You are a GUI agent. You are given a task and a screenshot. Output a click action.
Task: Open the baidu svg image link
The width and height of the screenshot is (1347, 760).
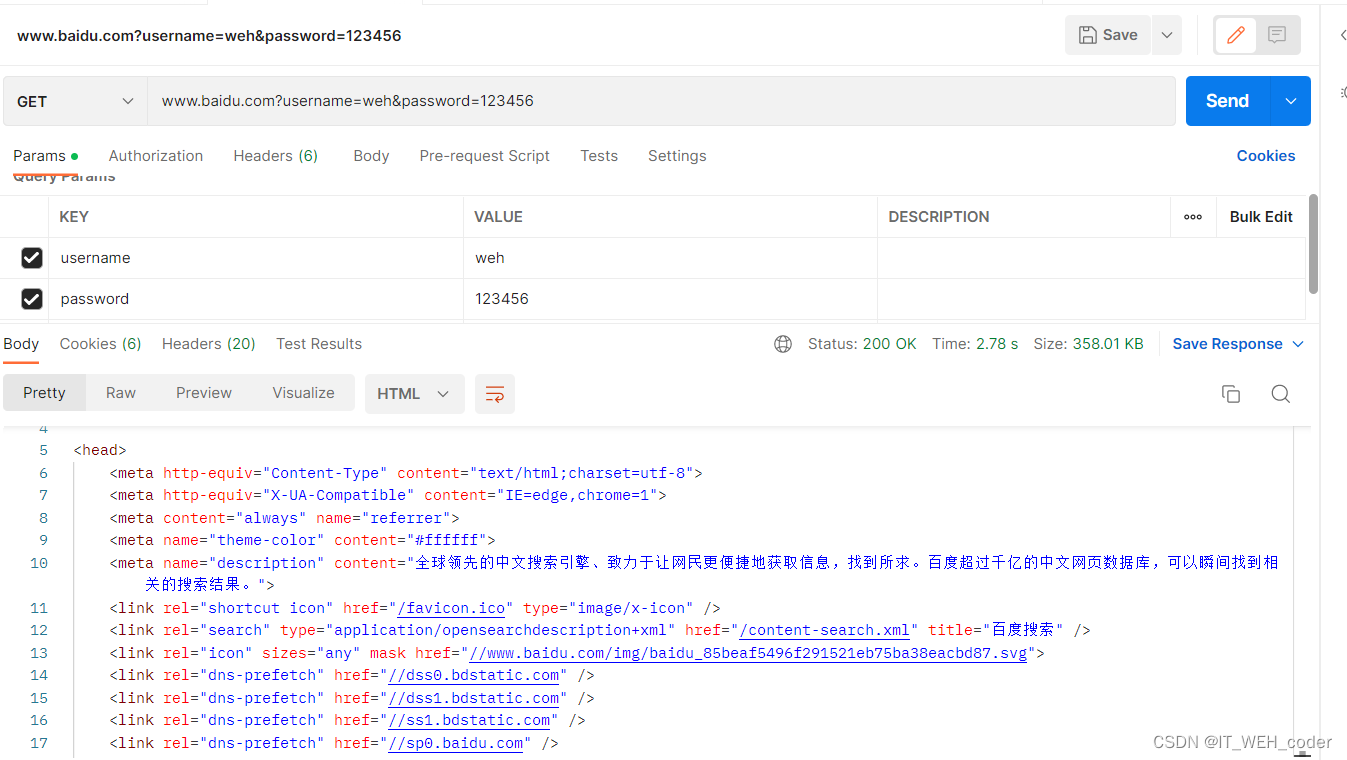748,653
